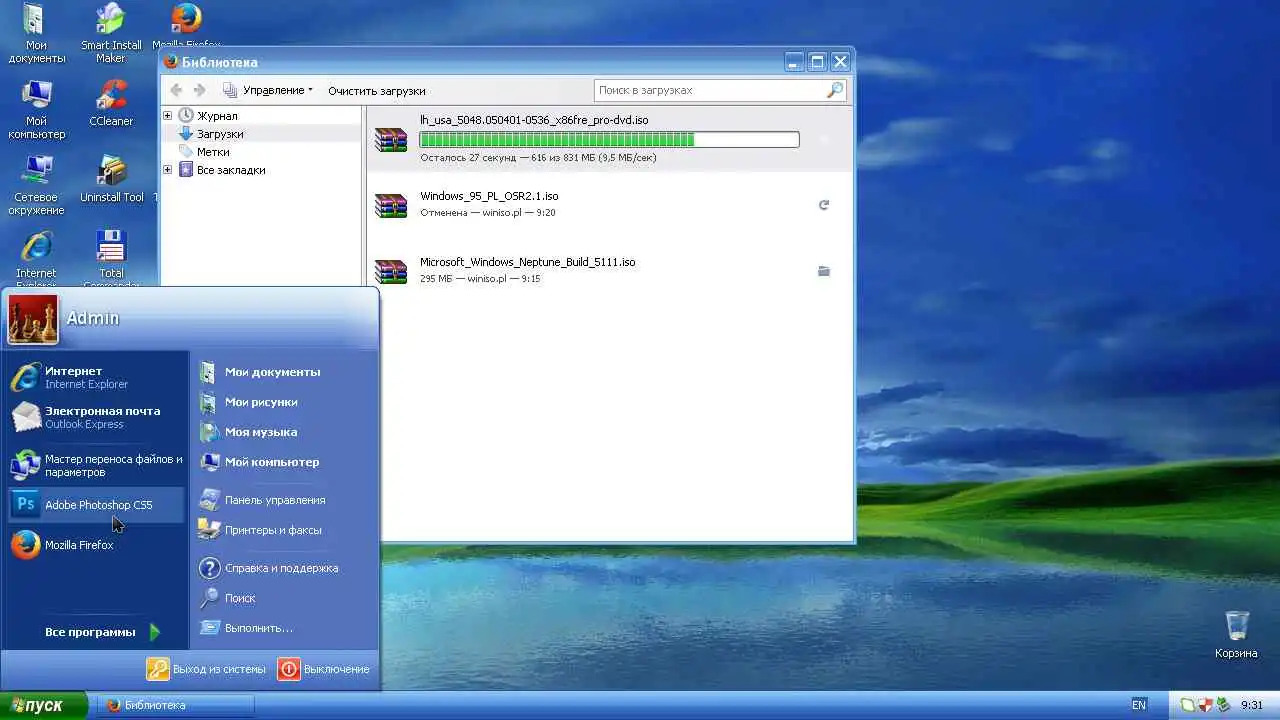
Task: Click Windows_95_PL_OSR2.1.iso file icon
Action: click(391, 205)
